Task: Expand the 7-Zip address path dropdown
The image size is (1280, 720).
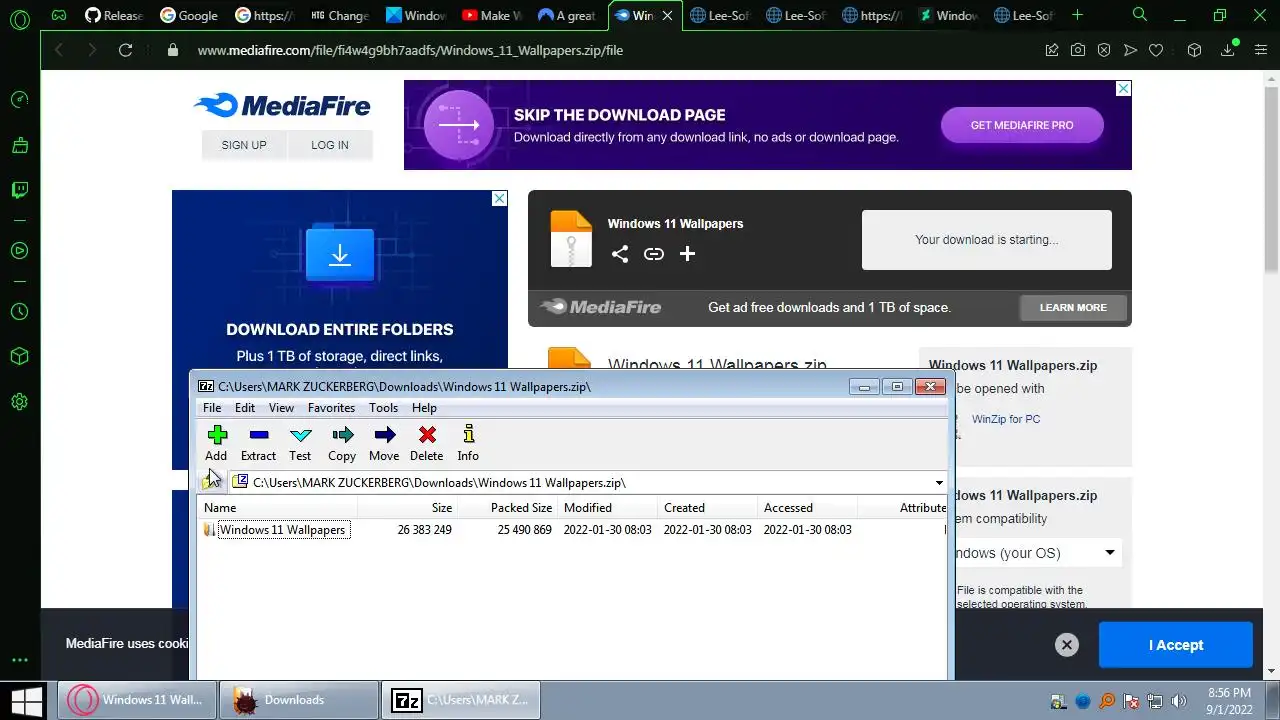Action: [x=939, y=483]
